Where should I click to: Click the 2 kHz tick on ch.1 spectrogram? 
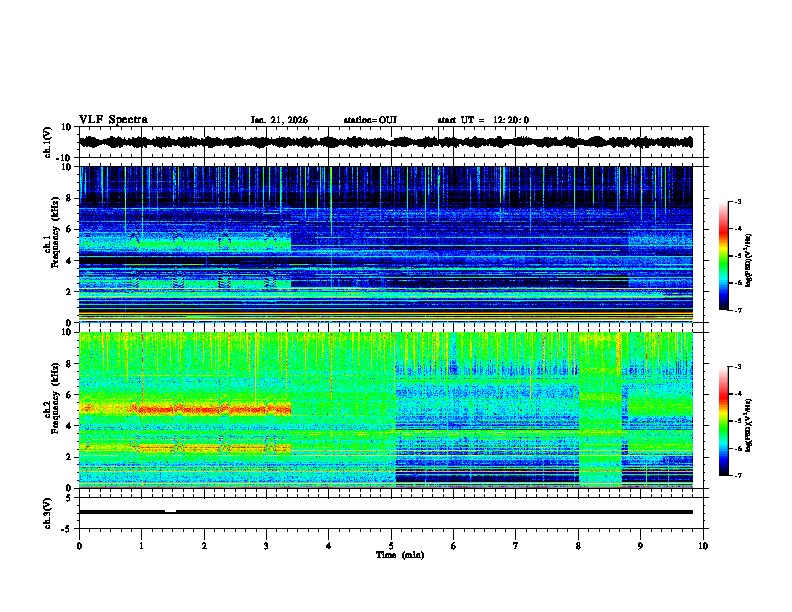pyautogui.click(x=70, y=292)
